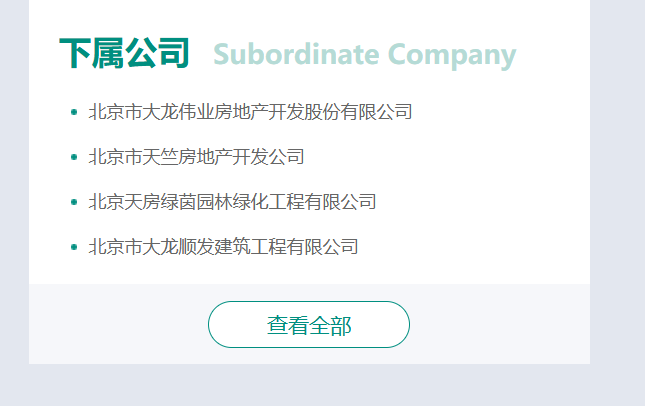645x406 pixels.
Task: Visit 北京市大龙顺发建筑工程有限公司 link
Action: [223, 247]
